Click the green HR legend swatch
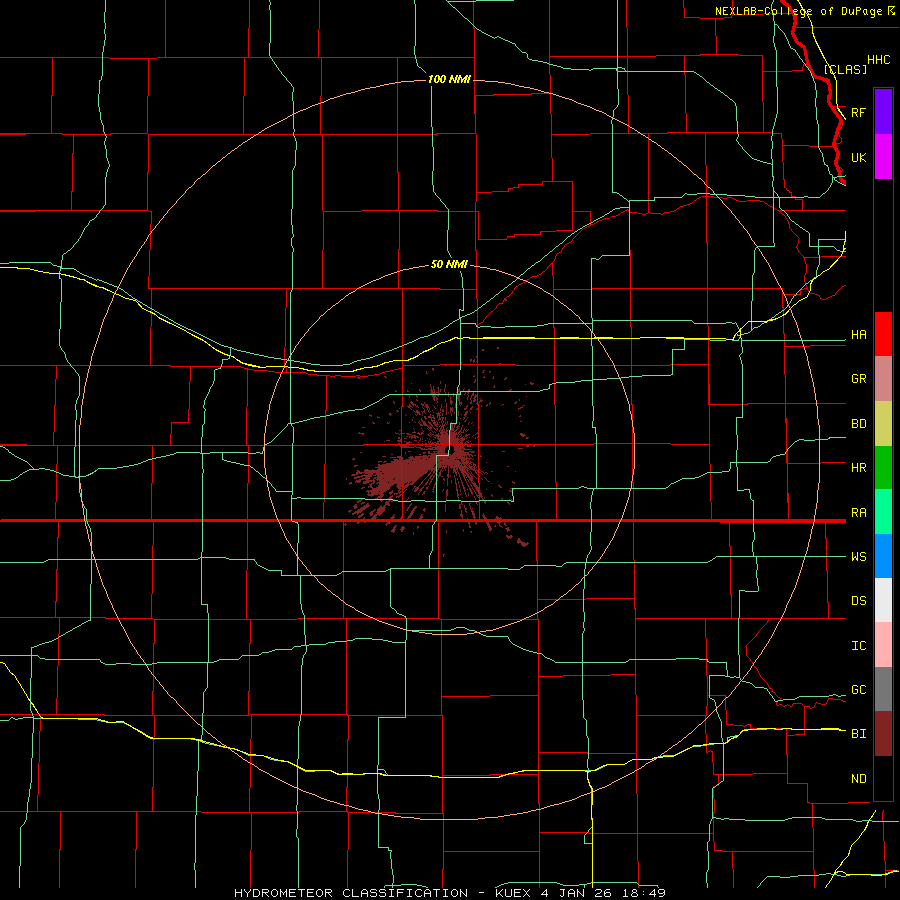The width and height of the screenshot is (900, 900). pos(883,468)
